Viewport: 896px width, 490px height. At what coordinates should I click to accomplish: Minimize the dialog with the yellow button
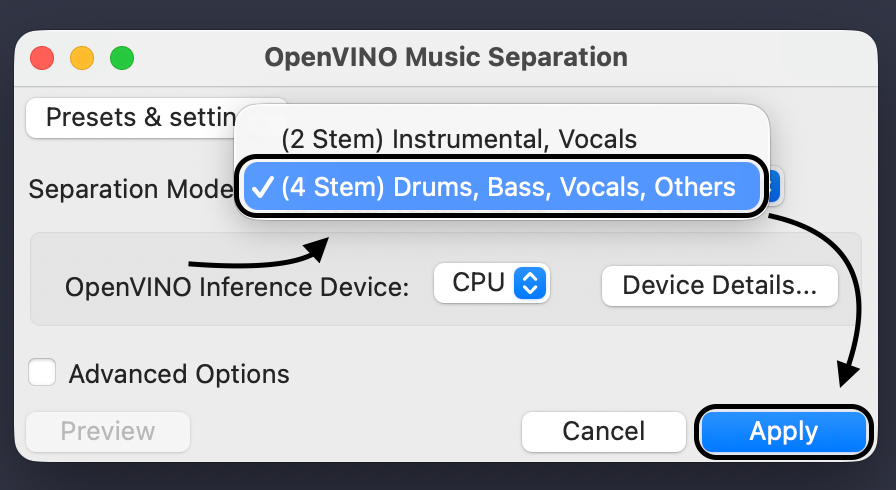82,57
